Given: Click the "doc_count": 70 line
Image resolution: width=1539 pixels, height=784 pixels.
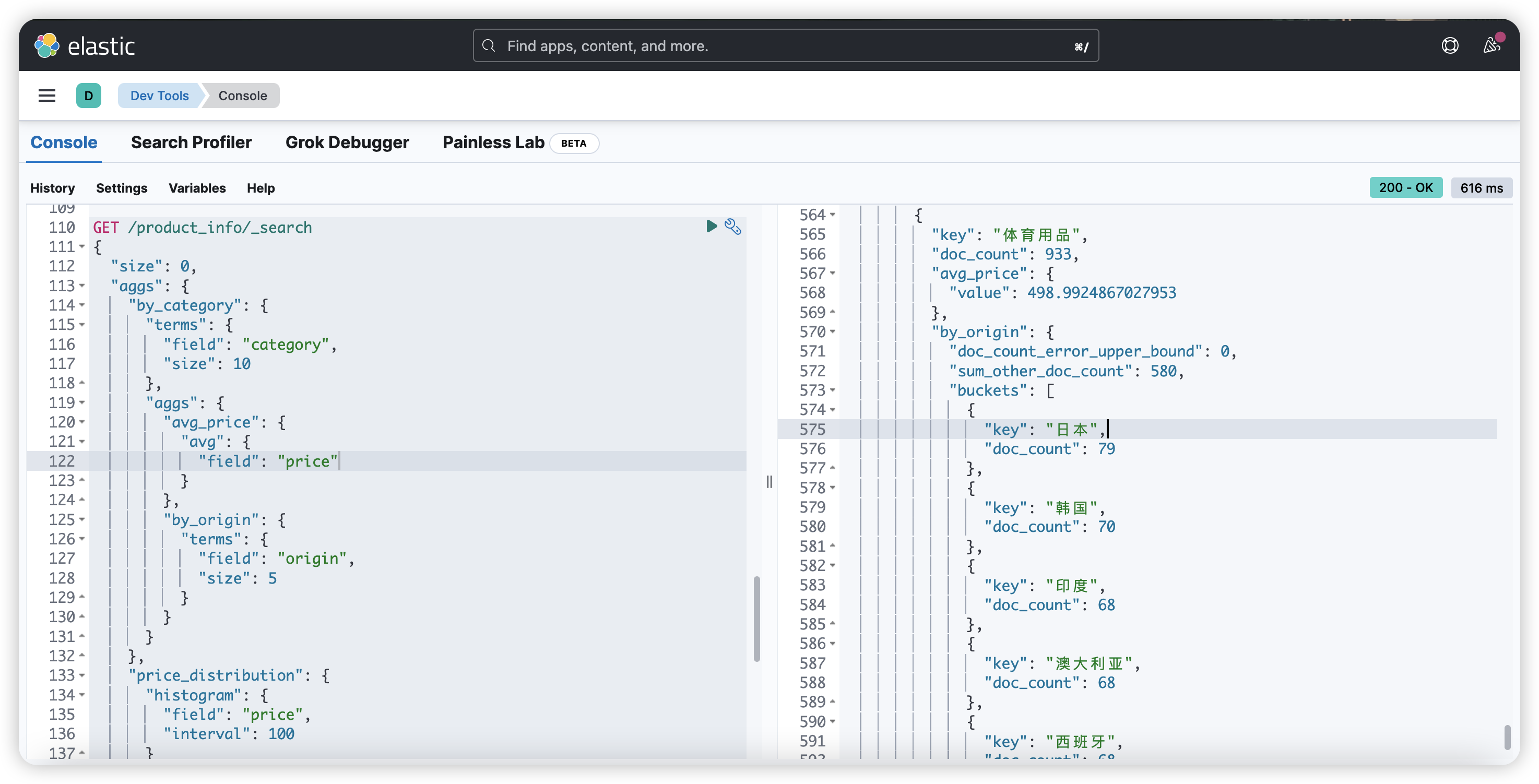Looking at the screenshot, I should (1050, 527).
